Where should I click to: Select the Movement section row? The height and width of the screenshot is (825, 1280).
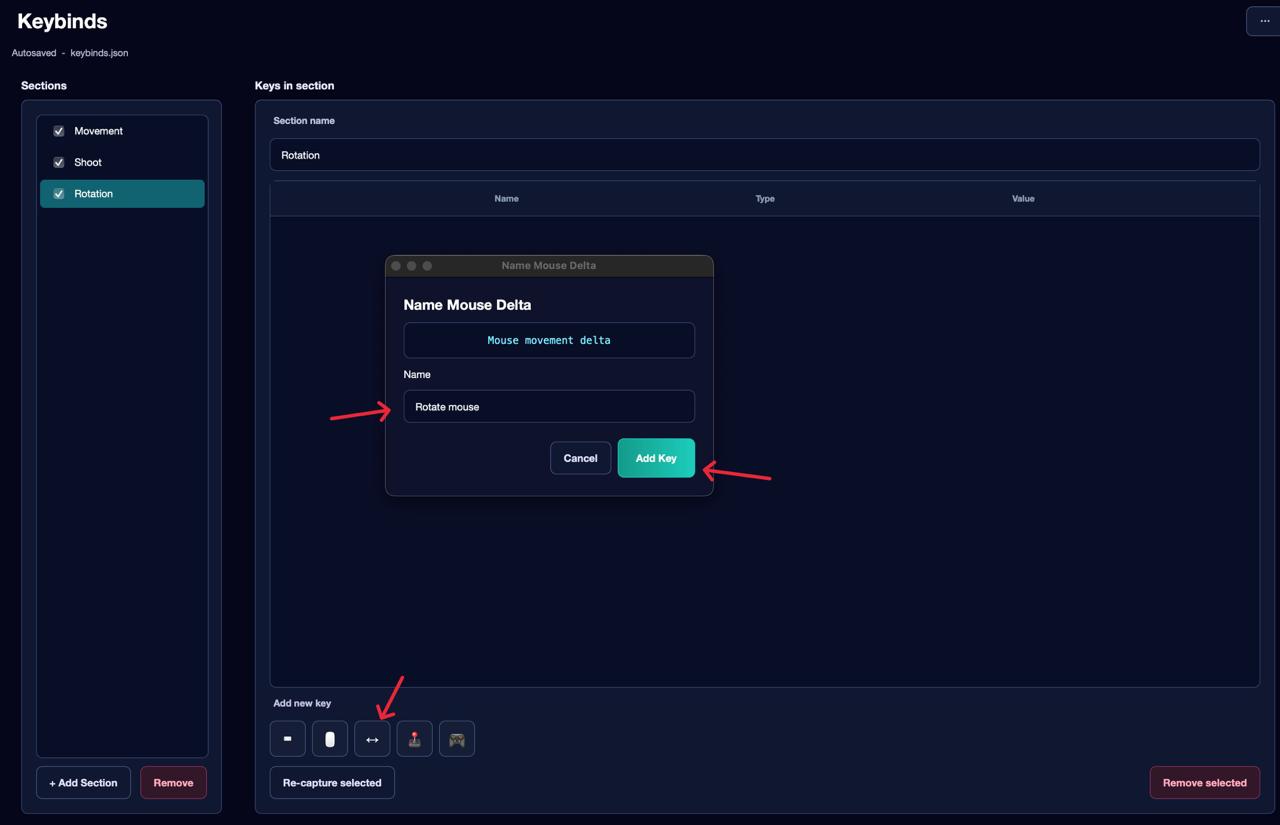pos(122,131)
